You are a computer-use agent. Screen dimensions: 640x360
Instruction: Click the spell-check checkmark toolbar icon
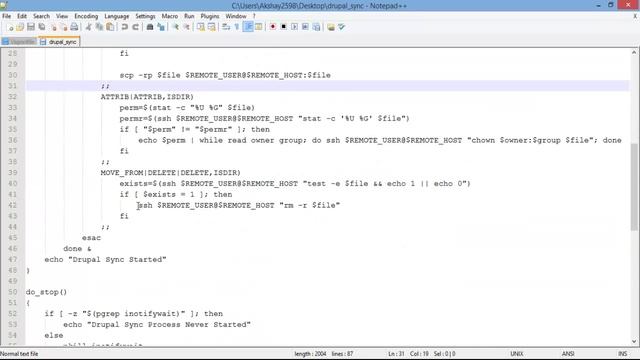coord(342,27)
